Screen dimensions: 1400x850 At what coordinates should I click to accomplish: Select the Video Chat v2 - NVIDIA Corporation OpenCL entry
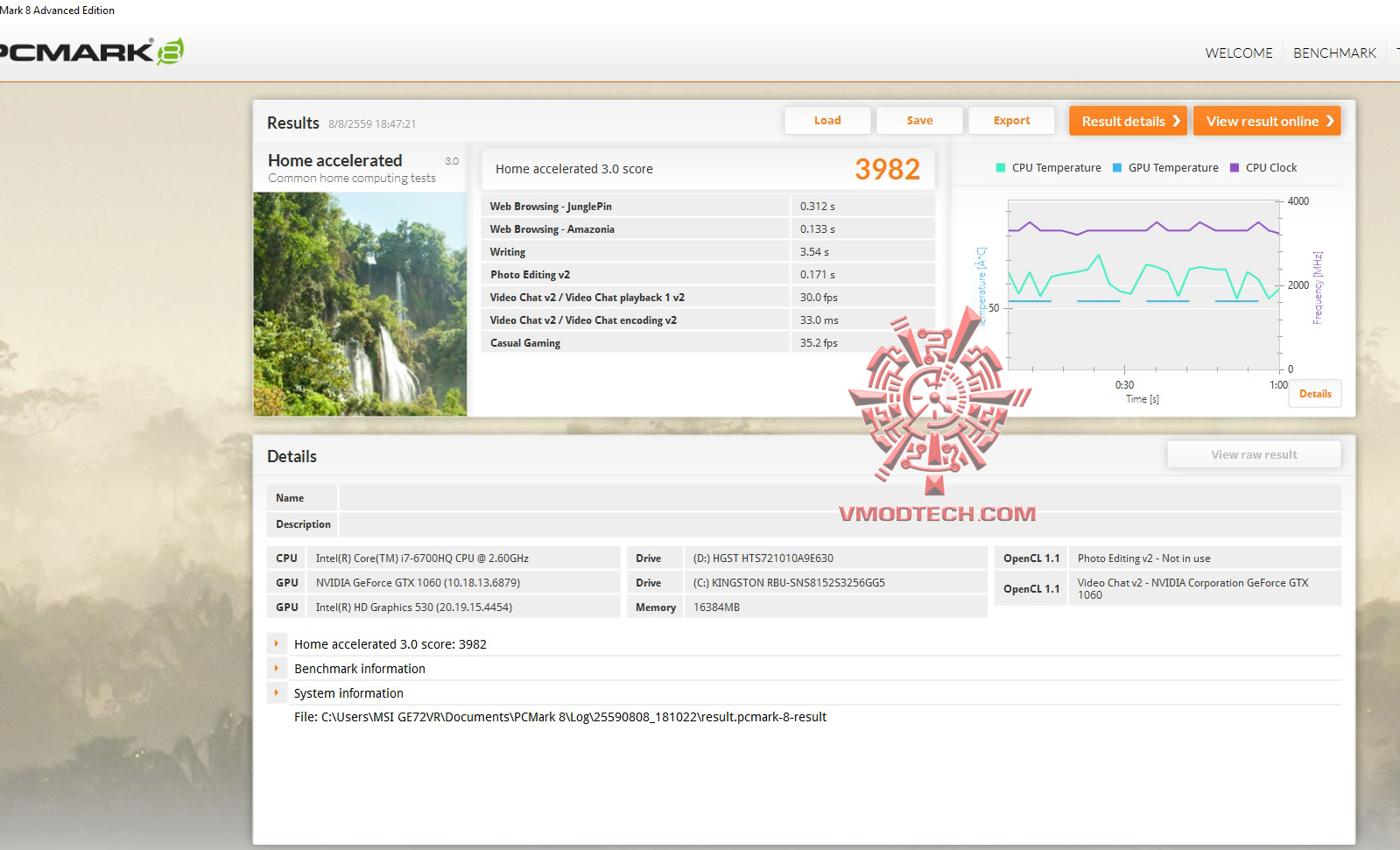tap(1192, 588)
